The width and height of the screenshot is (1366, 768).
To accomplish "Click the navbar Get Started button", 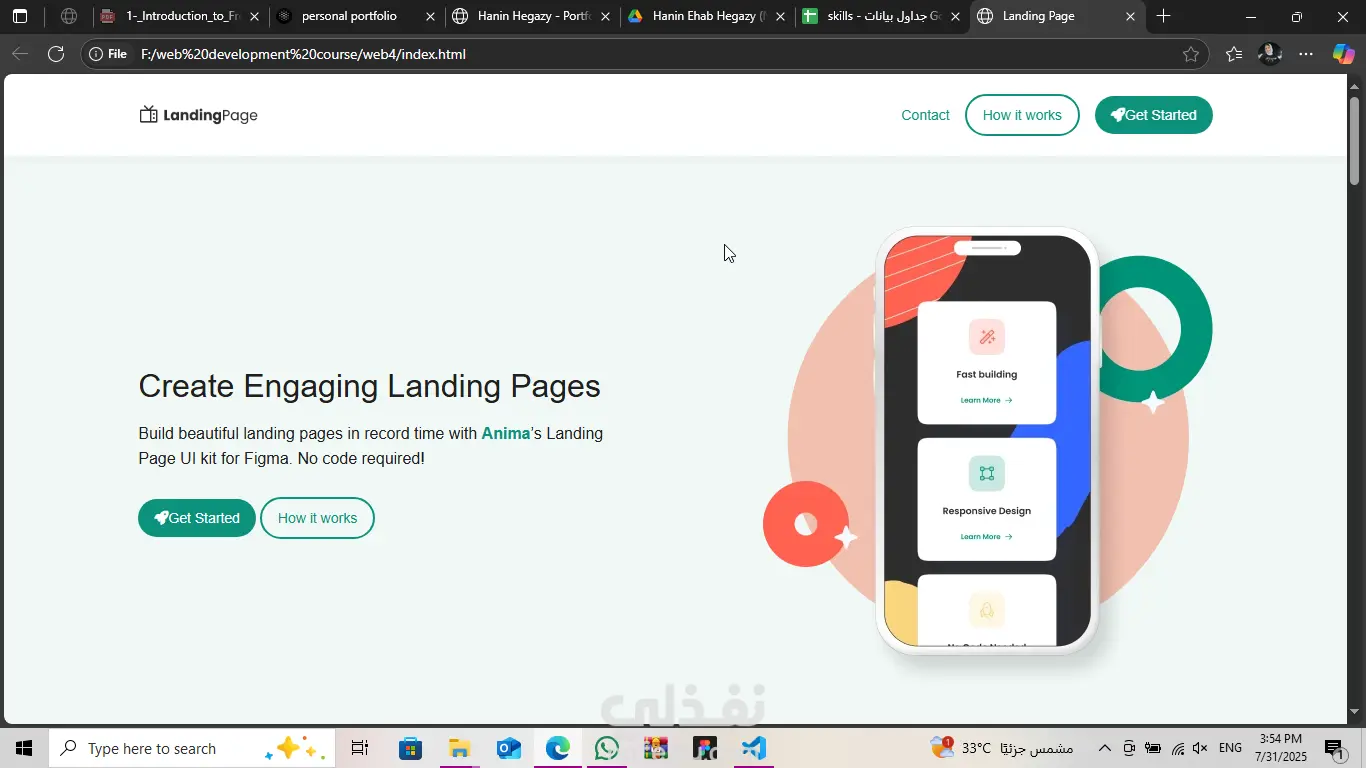I will [1154, 115].
